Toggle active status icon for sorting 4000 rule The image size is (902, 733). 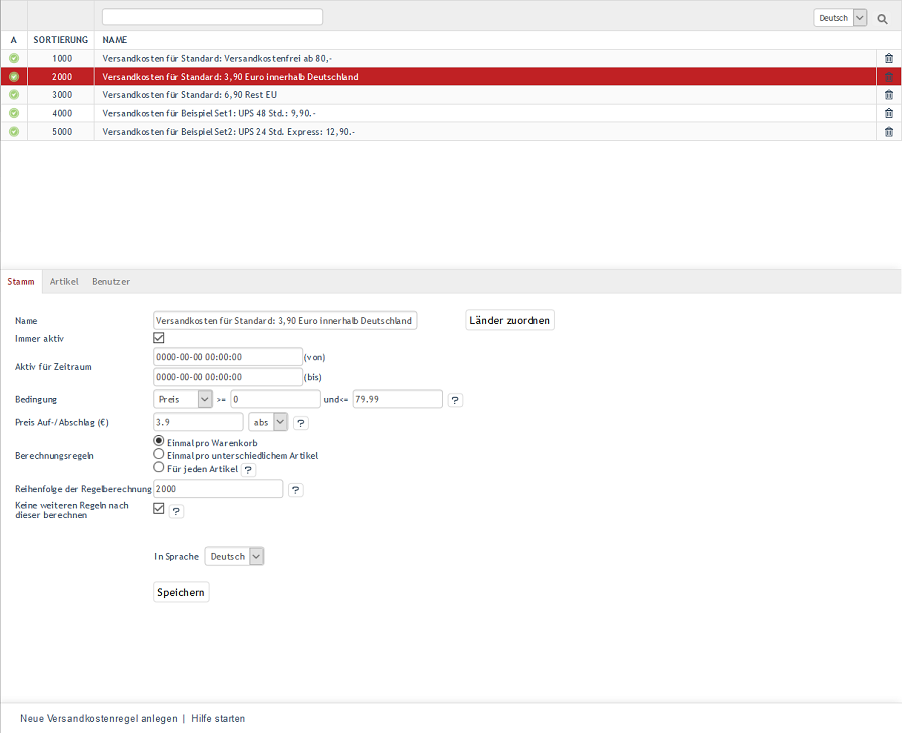(14, 113)
